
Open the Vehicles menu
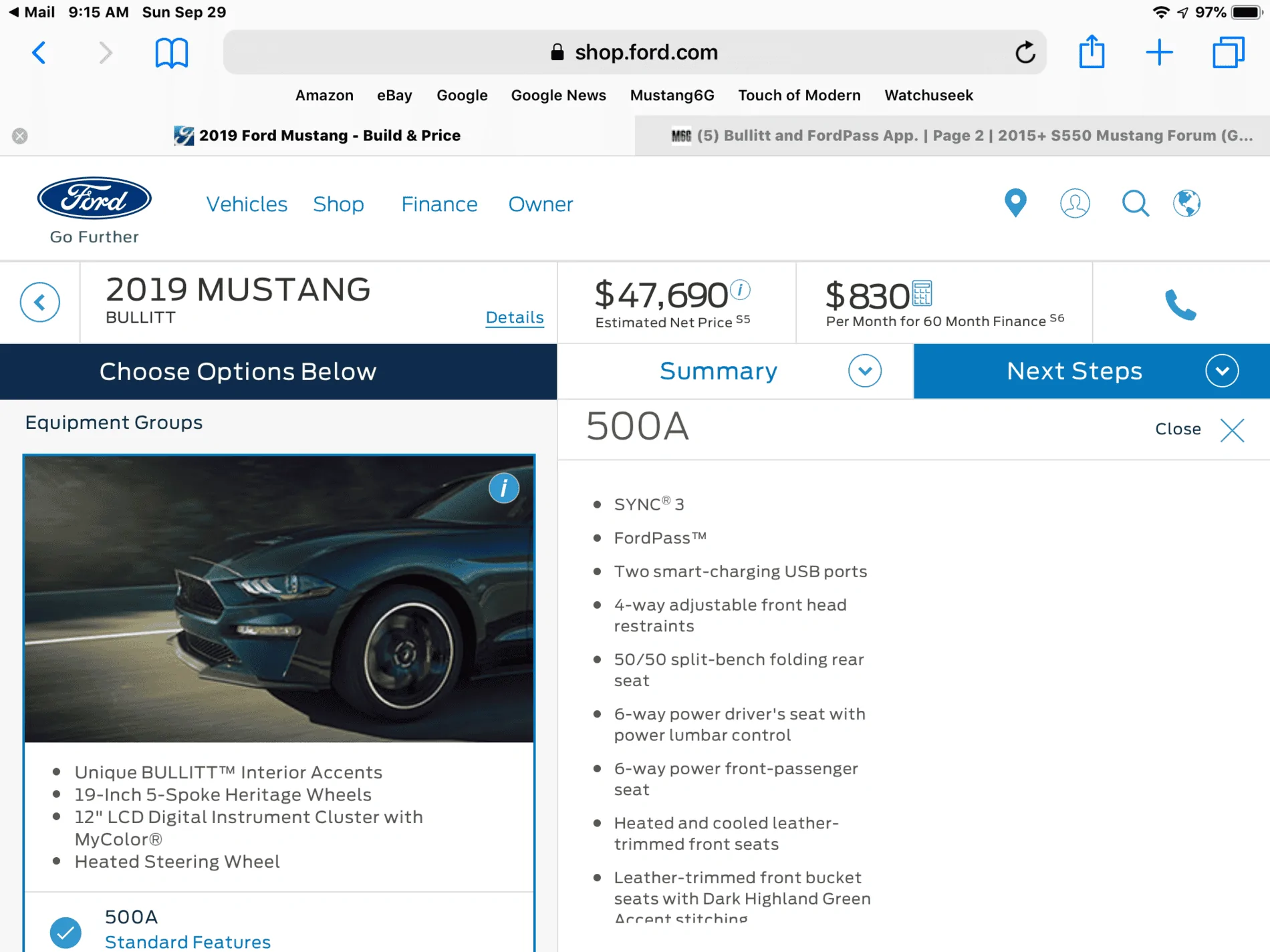click(247, 204)
